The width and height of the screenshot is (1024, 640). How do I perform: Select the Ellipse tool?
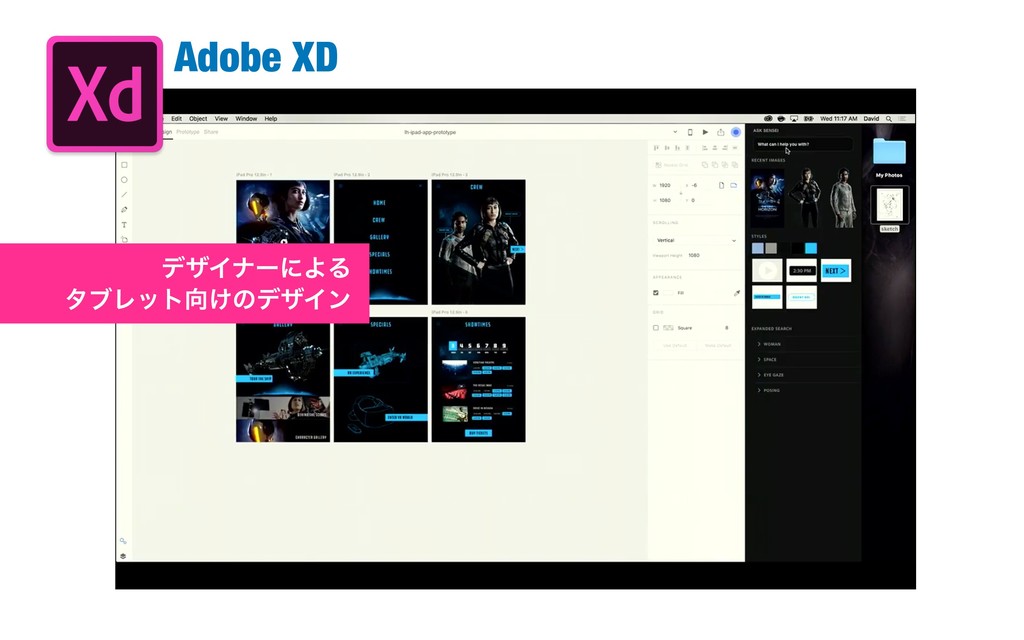(x=124, y=180)
